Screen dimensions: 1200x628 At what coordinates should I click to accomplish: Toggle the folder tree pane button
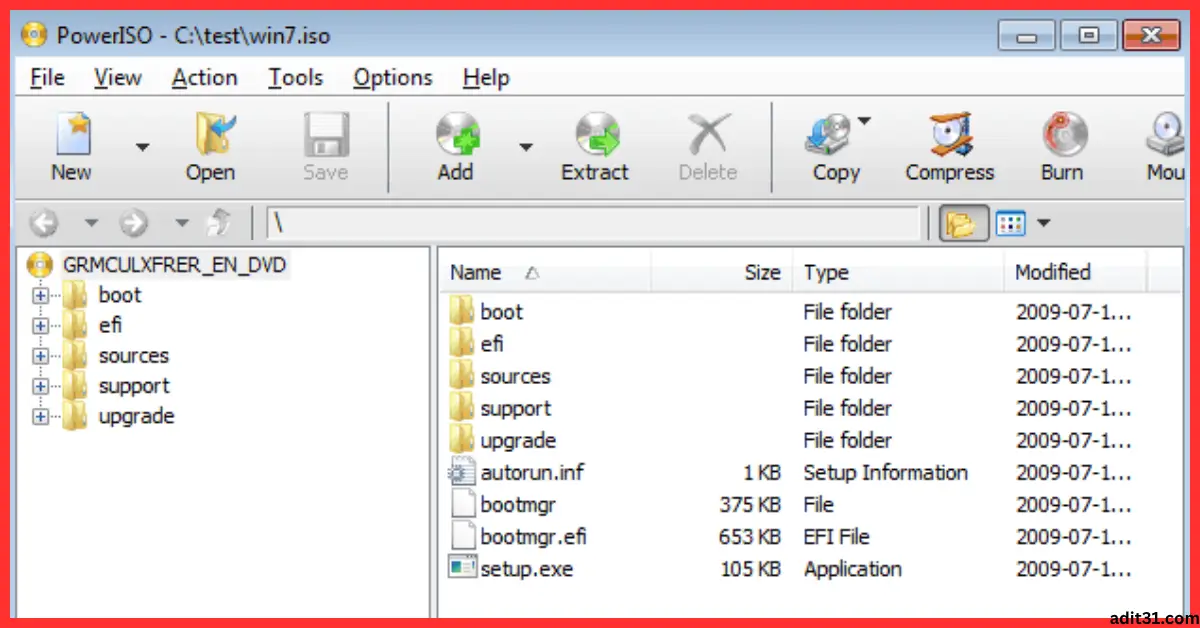[x=962, y=223]
